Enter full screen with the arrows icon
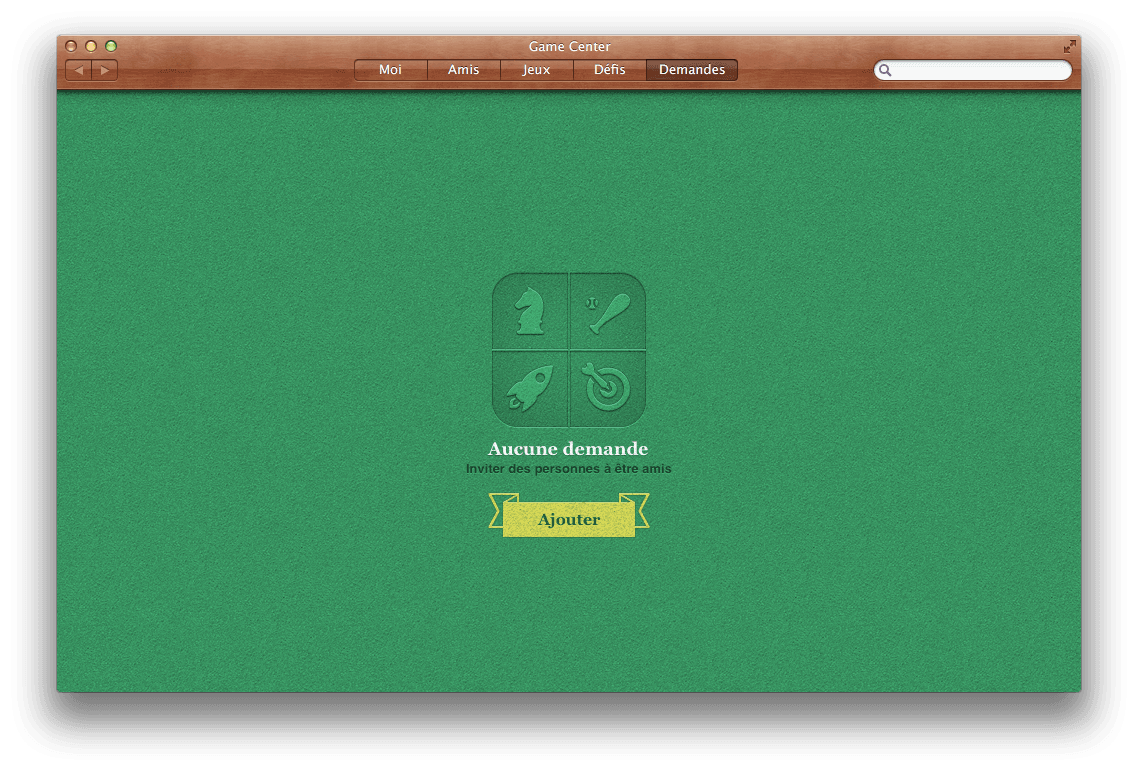The height and width of the screenshot is (771, 1138). click(1069, 46)
